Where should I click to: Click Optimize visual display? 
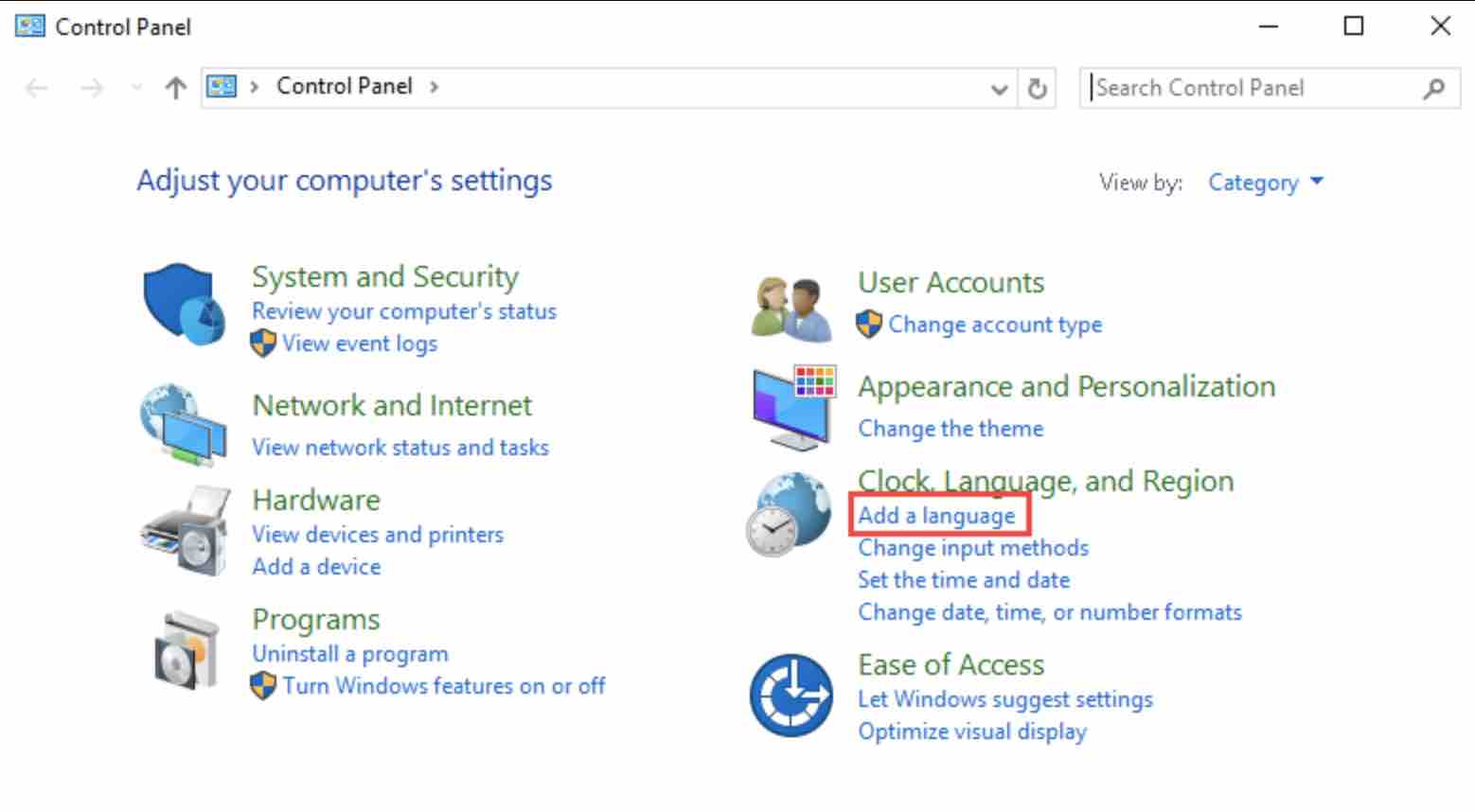[x=972, y=732]
